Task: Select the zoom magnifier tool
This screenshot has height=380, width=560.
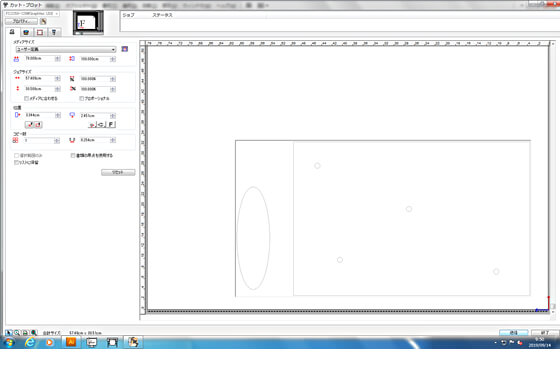Action: pyautogui.click(x=17, y=332)
